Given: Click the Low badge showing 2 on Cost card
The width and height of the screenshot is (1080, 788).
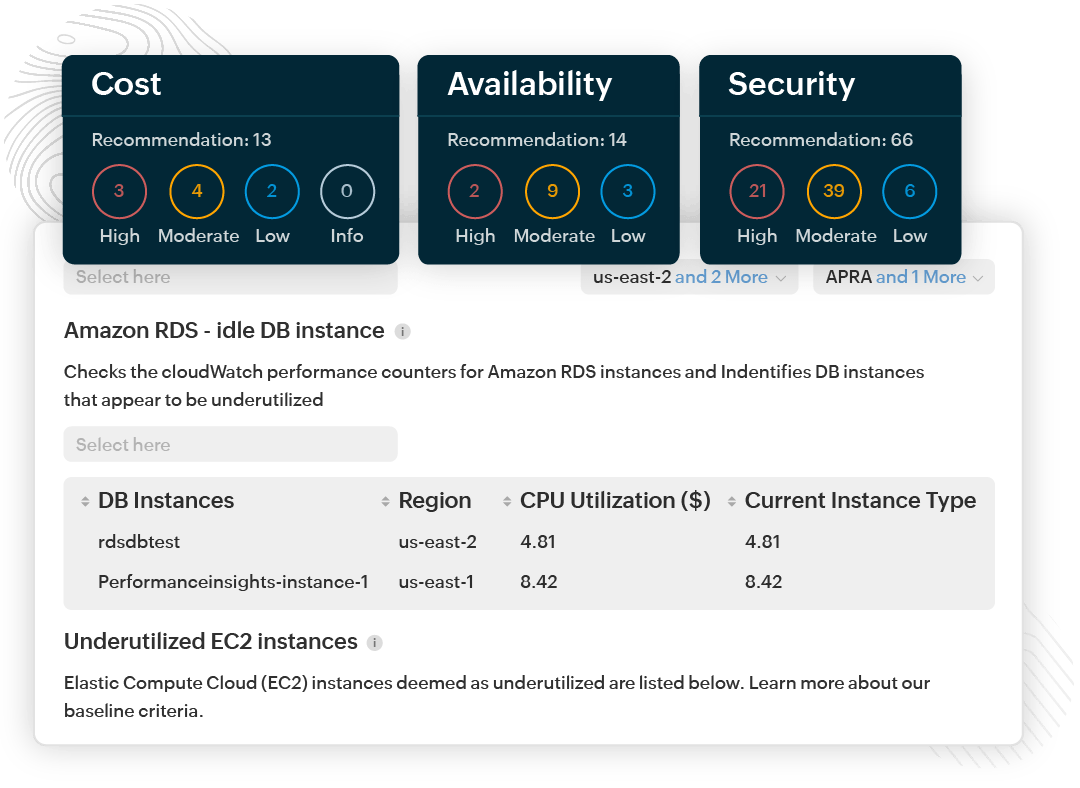Looking at the screenshot, I should pyautogui.click(x=272, y=191).
